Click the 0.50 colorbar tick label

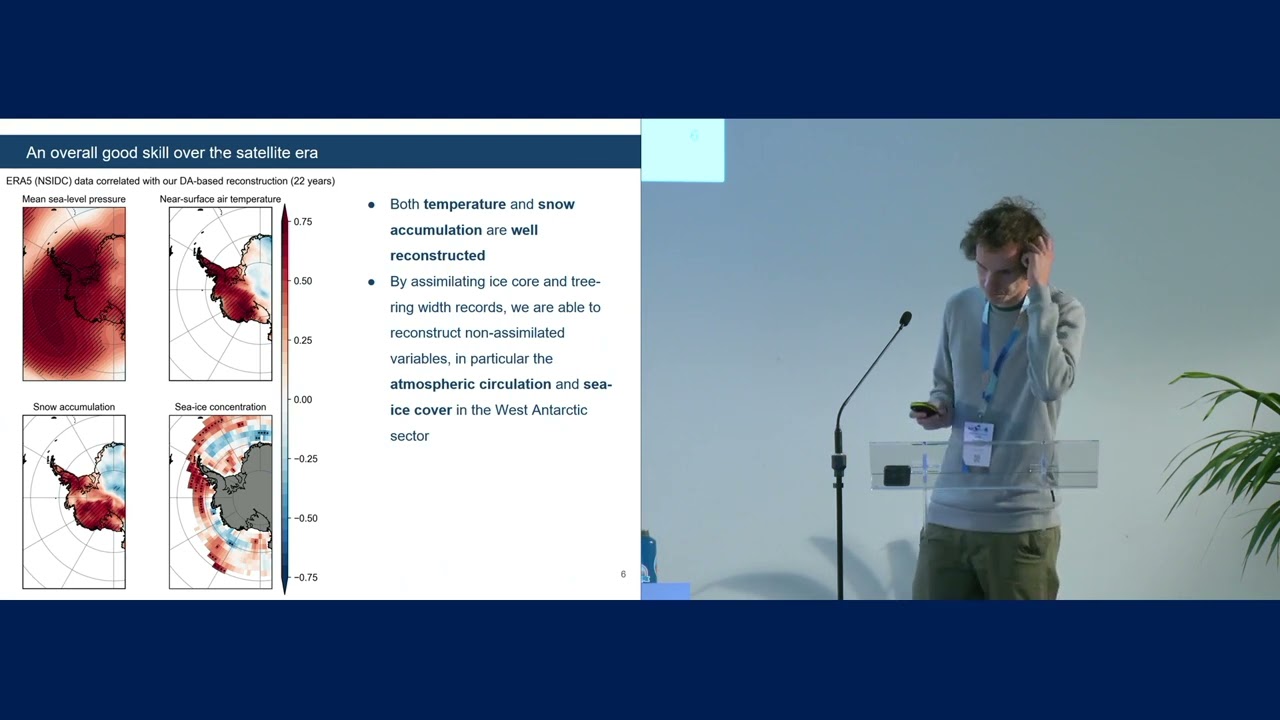(303, 281)
